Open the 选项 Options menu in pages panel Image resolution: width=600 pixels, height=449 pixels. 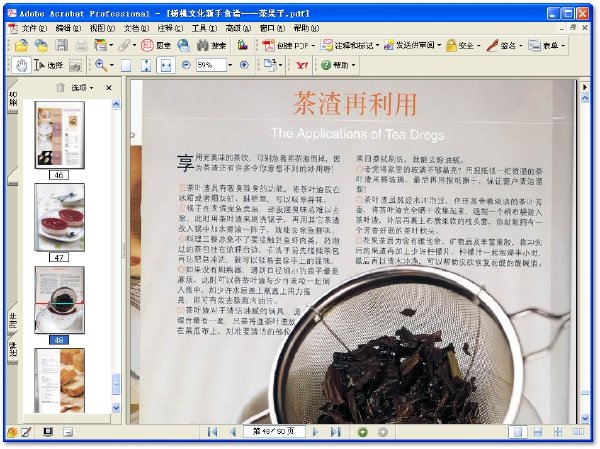pyautogui.click(x=82, y=88)
